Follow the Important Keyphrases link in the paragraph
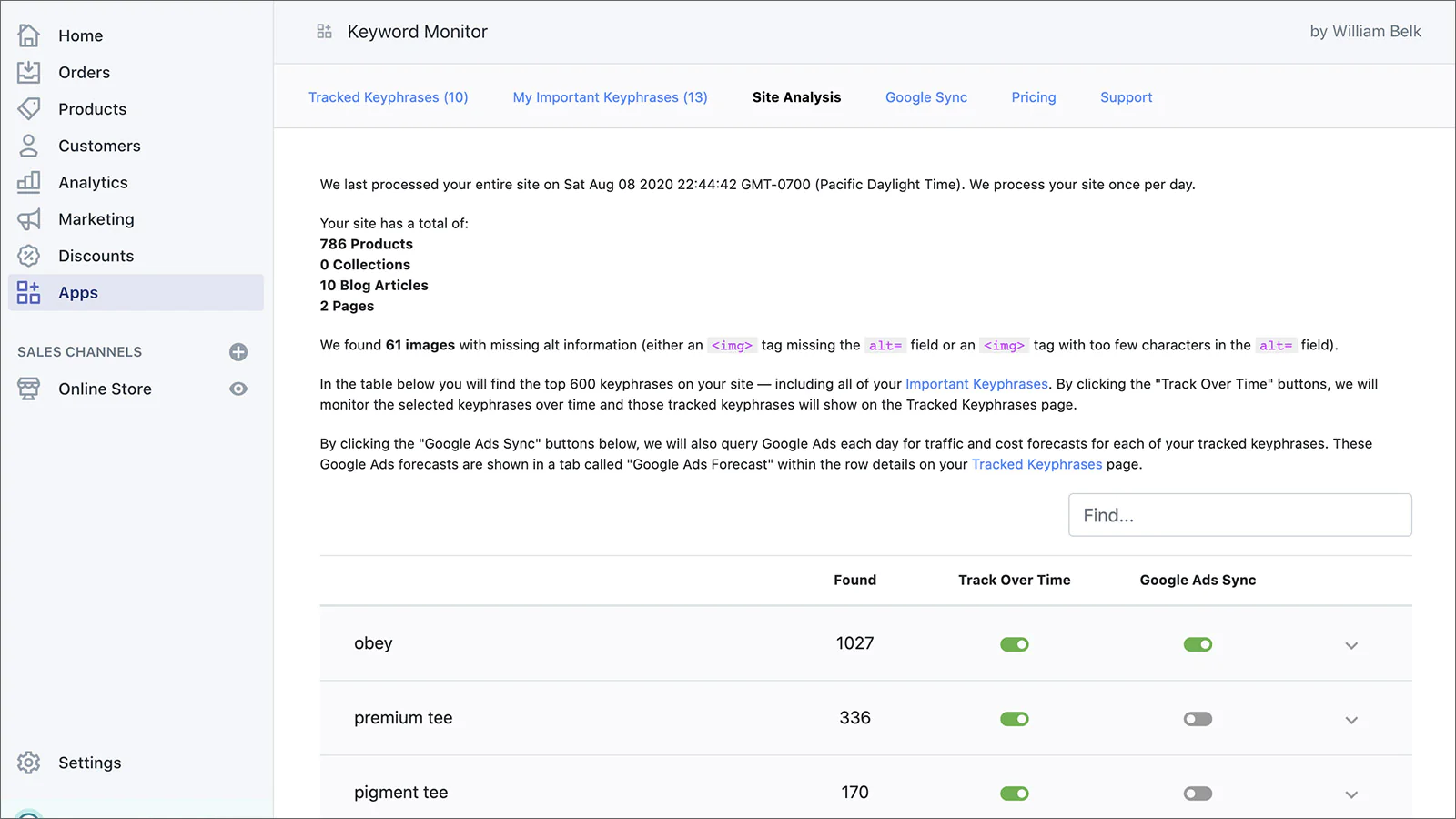This screenshot has width=1456, height=819. [976, 384]
